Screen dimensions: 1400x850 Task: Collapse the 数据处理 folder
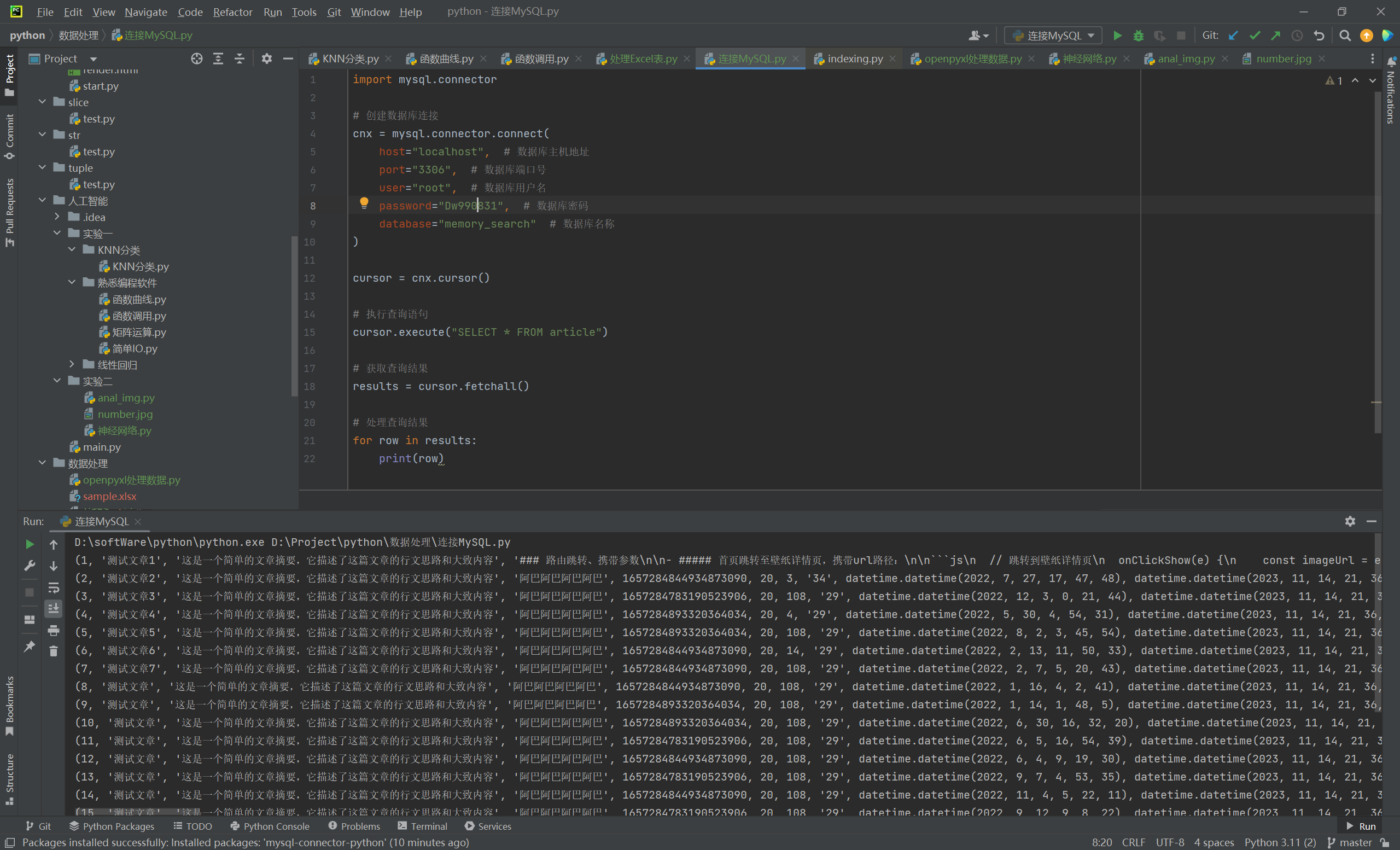[x=42, y=463]
